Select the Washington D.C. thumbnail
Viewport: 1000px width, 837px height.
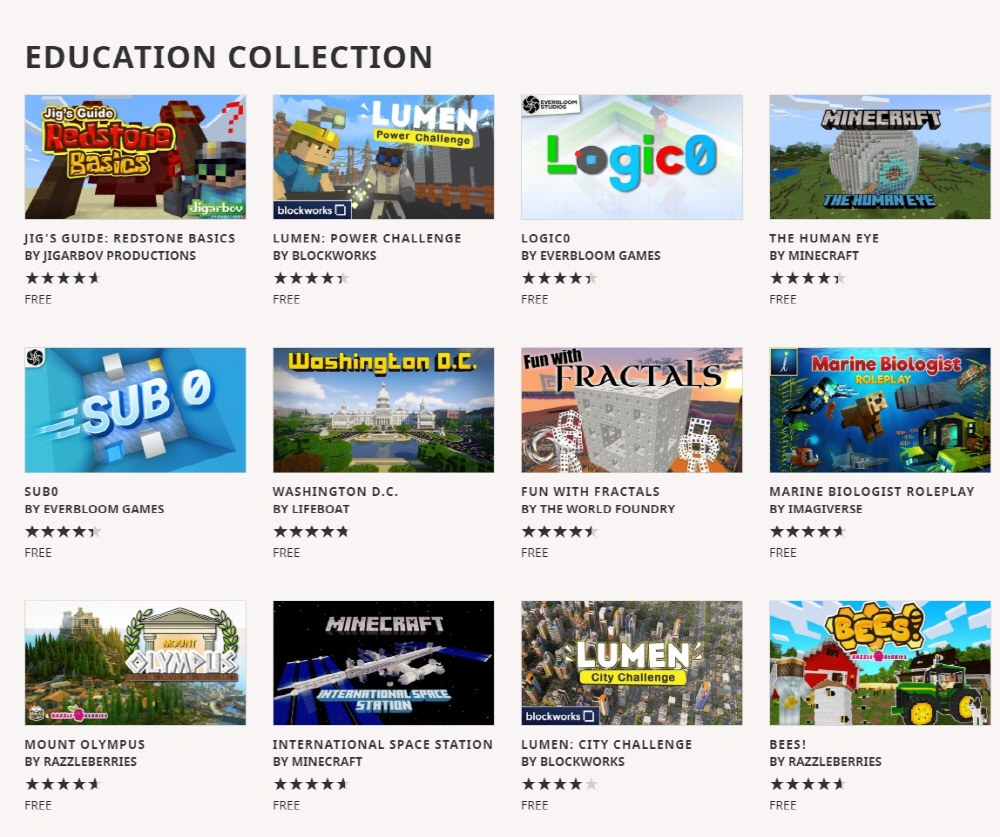click(383, 410)
